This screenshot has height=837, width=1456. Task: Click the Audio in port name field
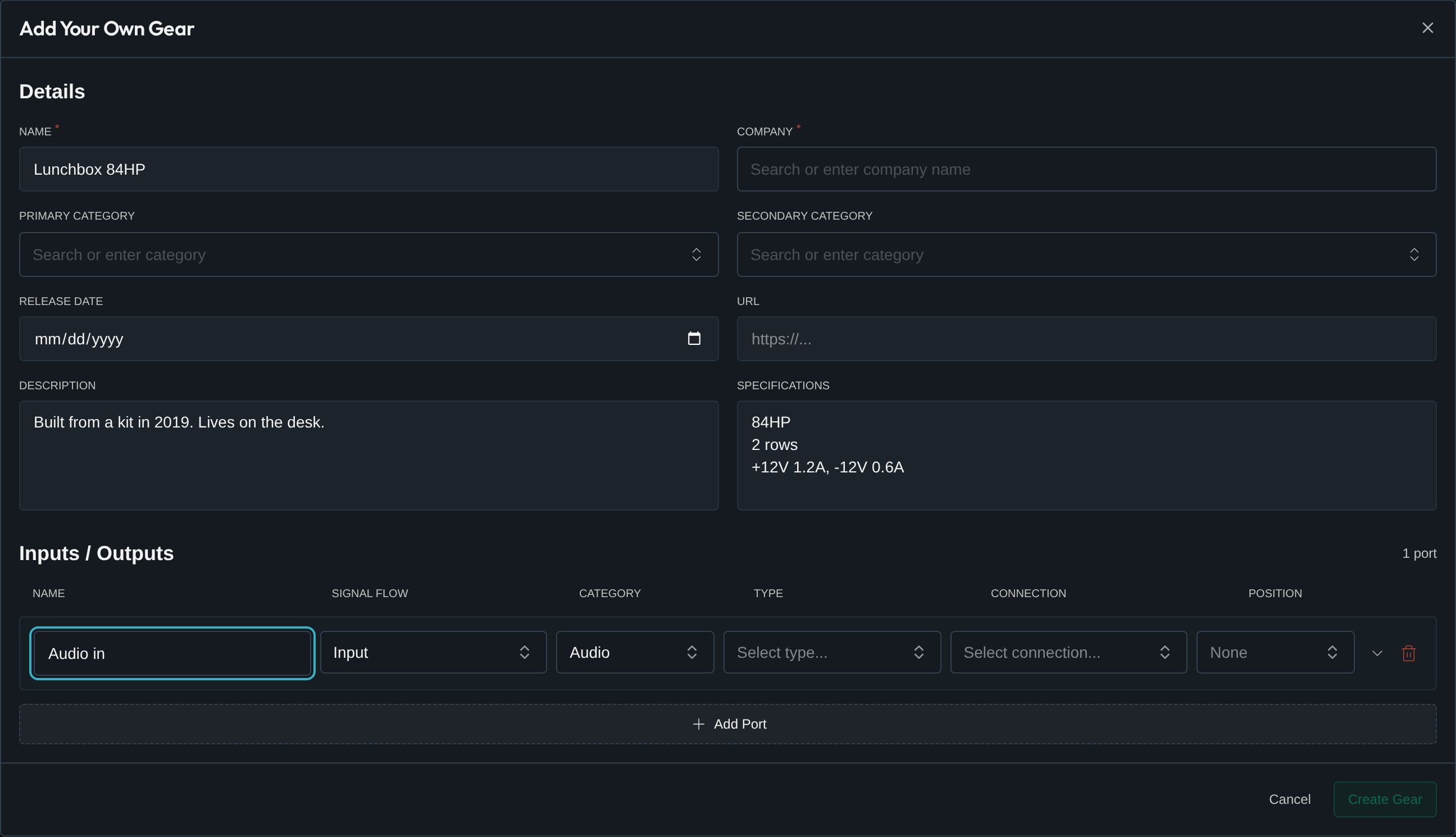coord(172,653)
